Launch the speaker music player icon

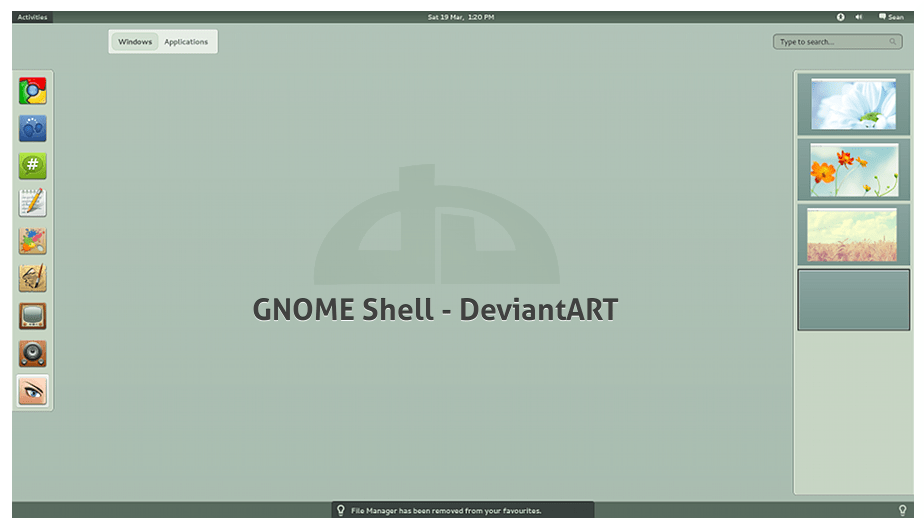[x=32, y=353]
